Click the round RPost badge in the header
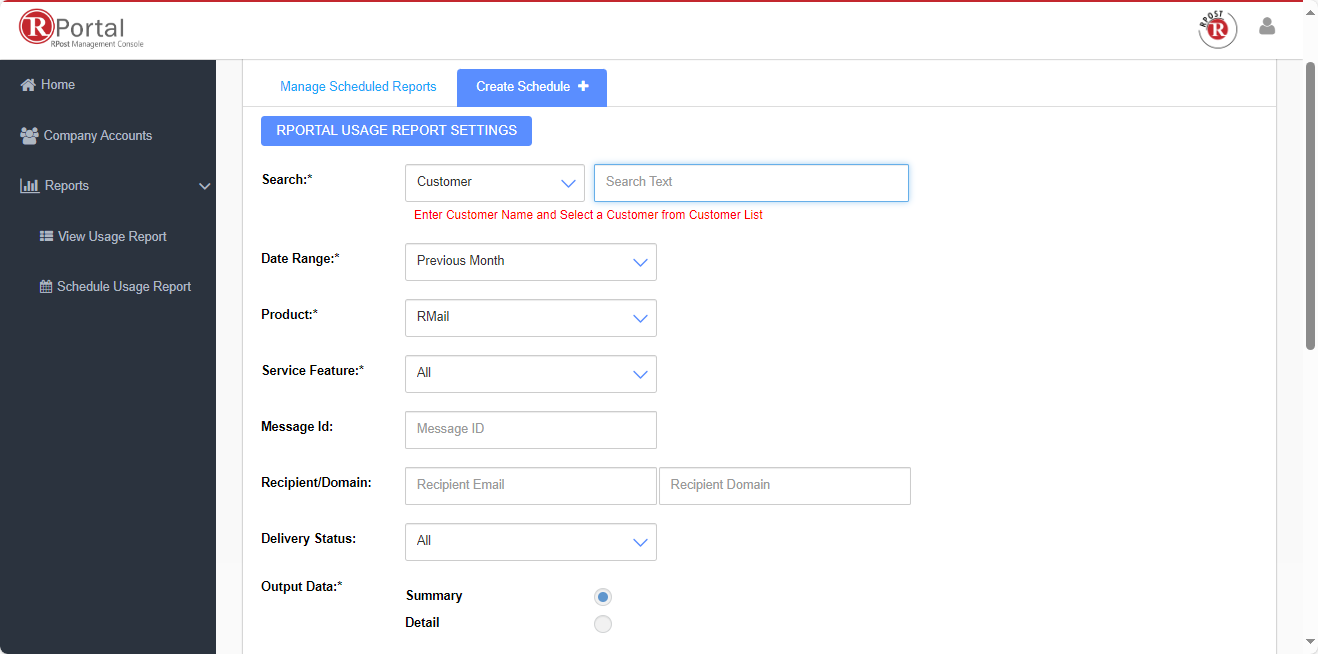The height and width of the screenshot is (654, 1318). tap(1217, 29)
